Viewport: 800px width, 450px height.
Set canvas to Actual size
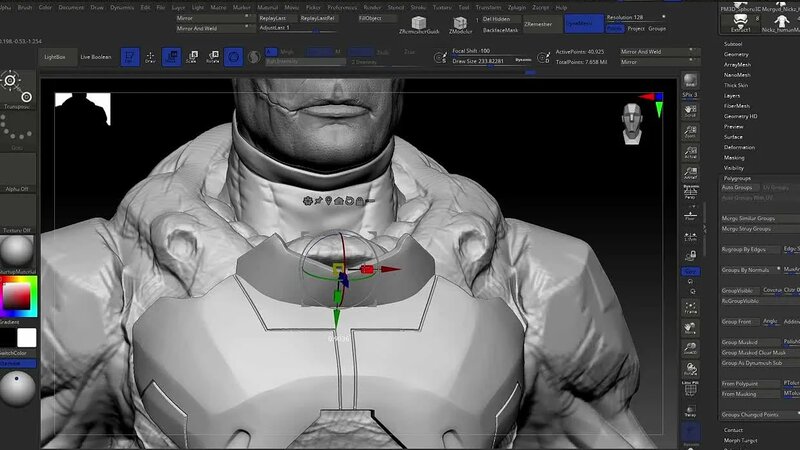690,153
